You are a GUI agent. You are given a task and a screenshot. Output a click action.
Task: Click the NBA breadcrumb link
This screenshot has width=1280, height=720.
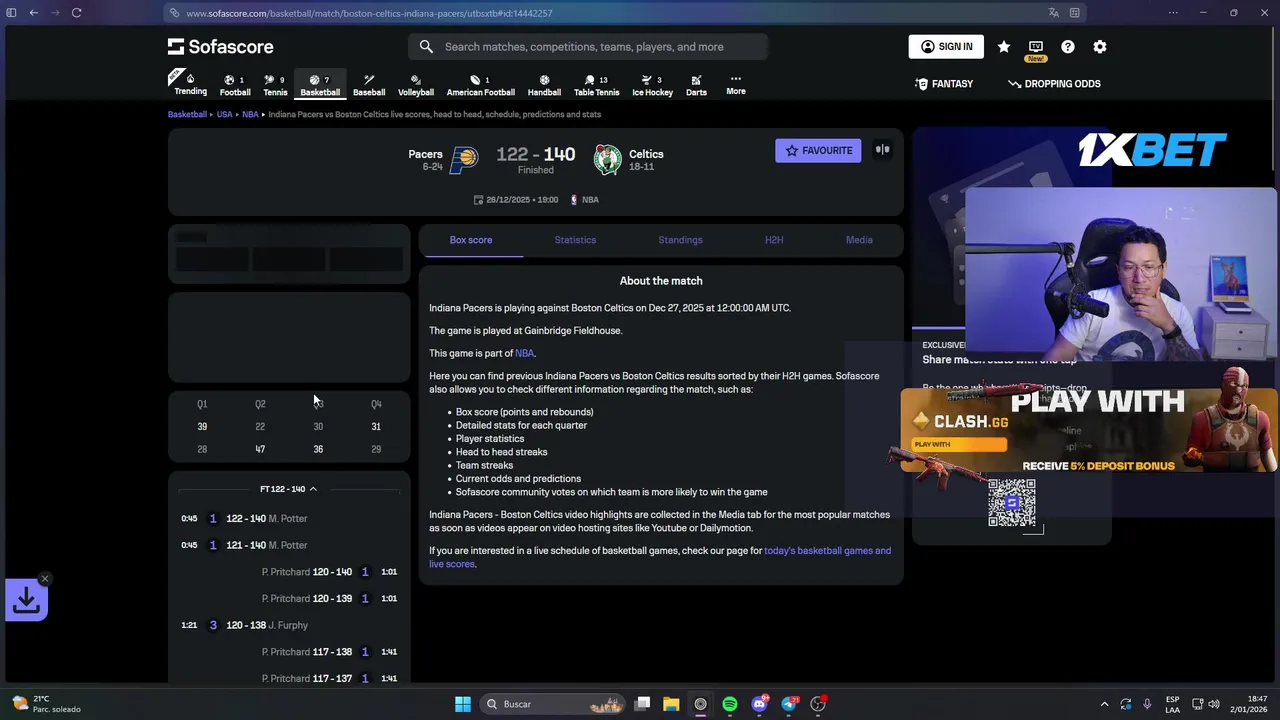pyautogui.click(x=250, y=114)
